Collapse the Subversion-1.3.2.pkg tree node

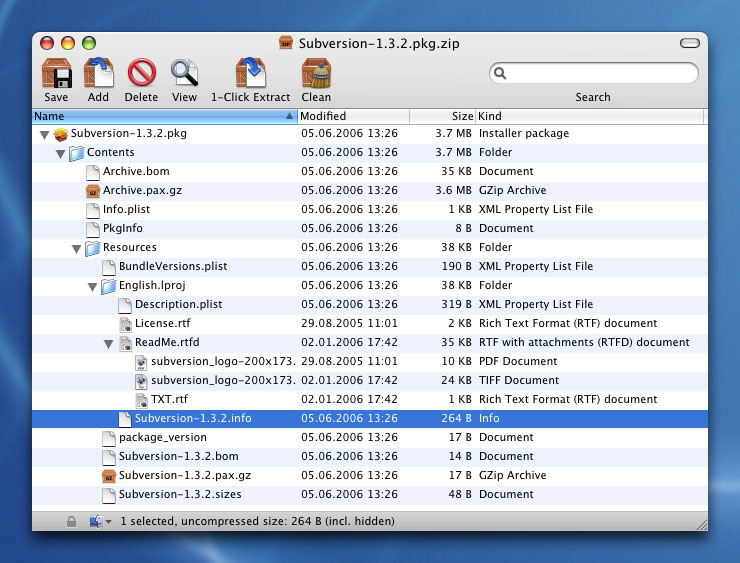pos(44,135)
